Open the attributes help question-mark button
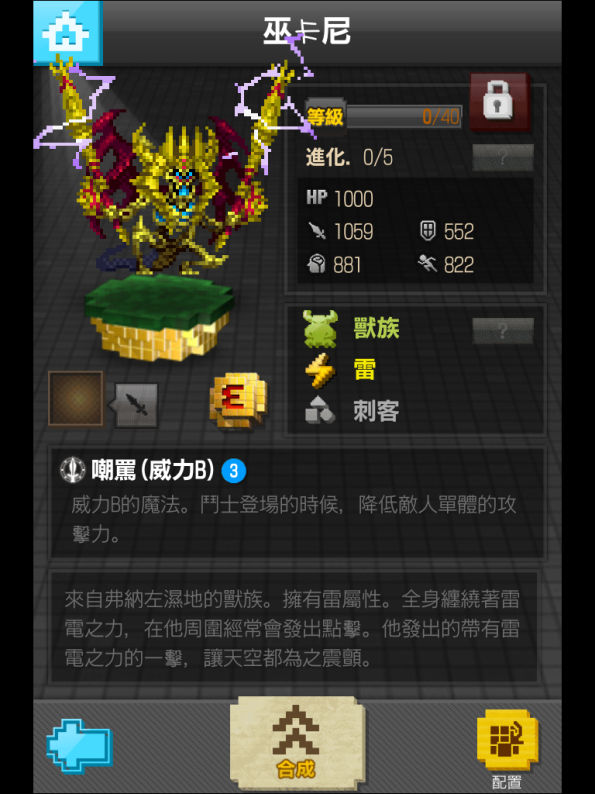The height and width of the screenshot is (794, 595). (x=502, y=331)
